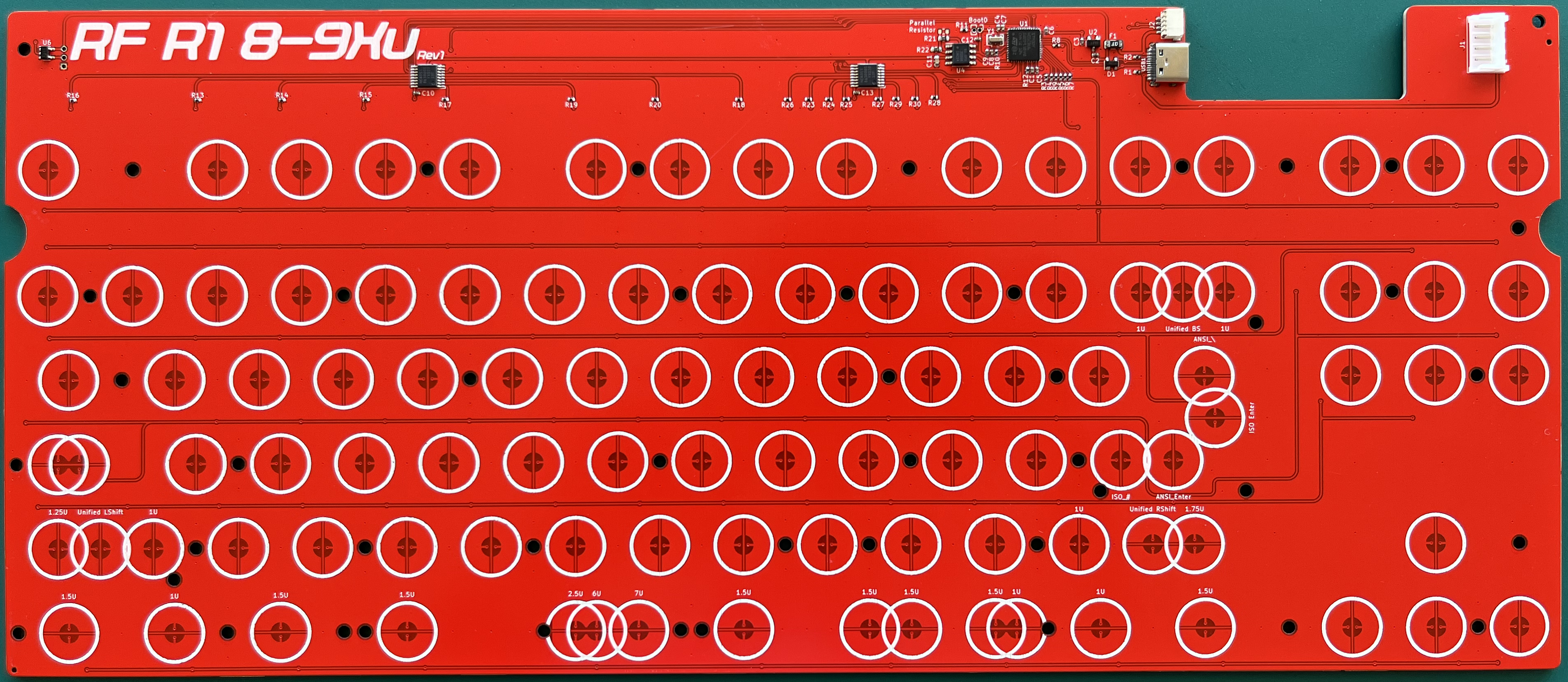Select the "R20" resistor label

tap(655, 105)
